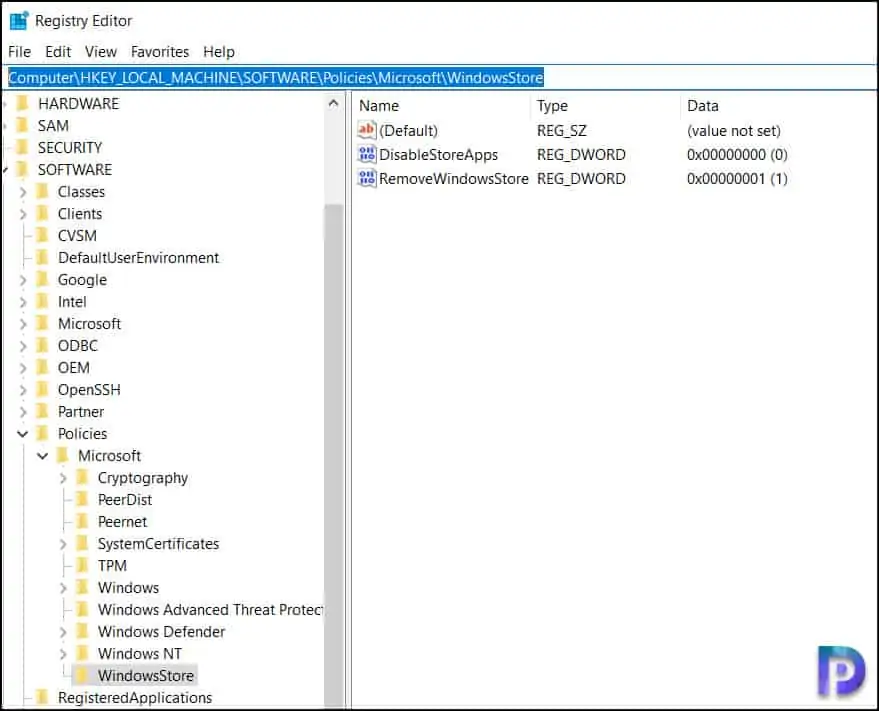Select the WindowsStore key
The image size is (879, 711).
[146, 676]
